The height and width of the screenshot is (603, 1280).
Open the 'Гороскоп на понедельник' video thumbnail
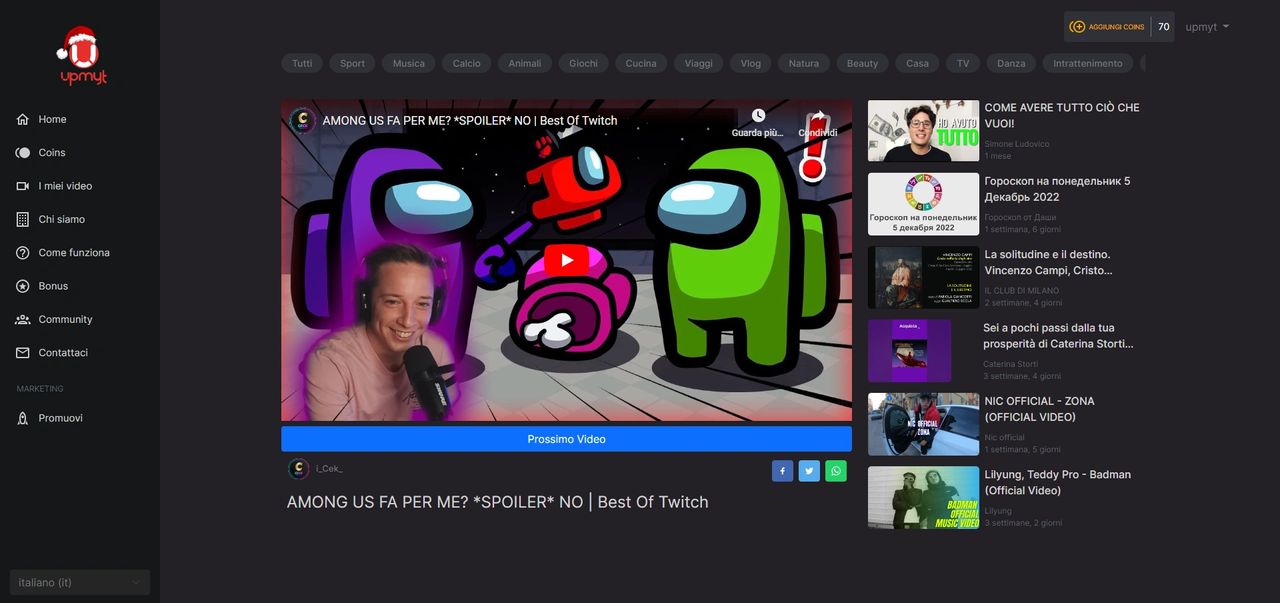coord(923,204)
